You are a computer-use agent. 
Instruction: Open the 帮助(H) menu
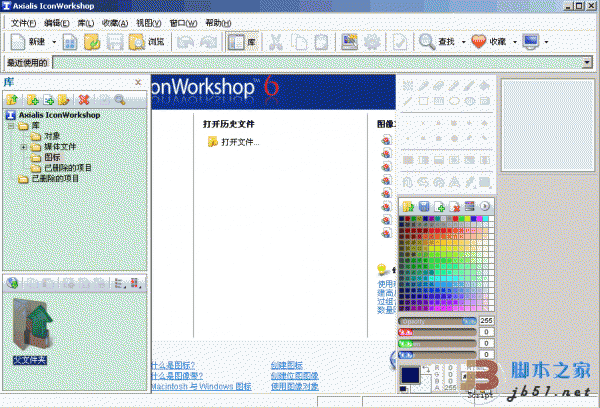pyautogui.click(x=218, y=23)
